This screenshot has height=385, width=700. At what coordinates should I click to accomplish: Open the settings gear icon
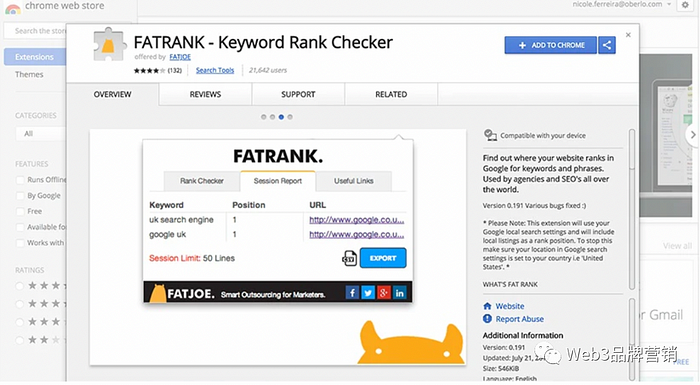tap(685, 5)
